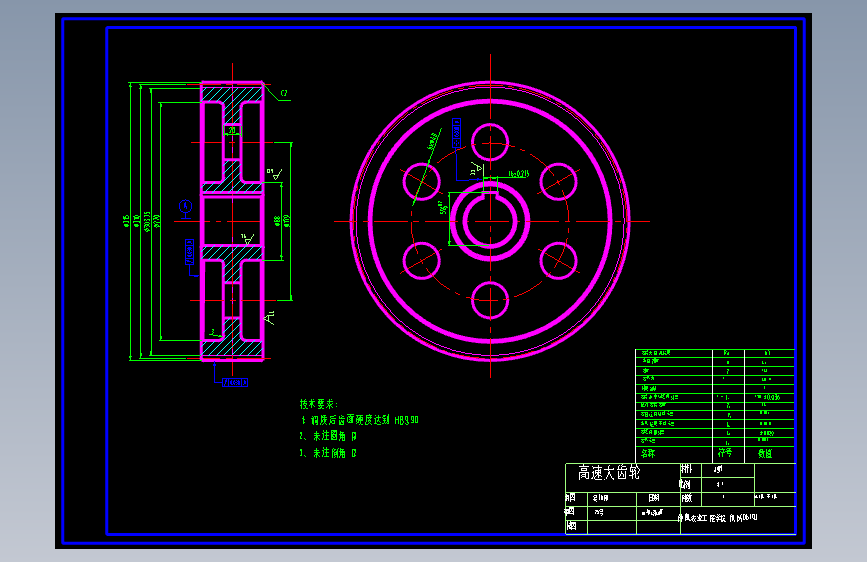Click the keyway width dimension text
Image resolution: width=867 pixels, height=562 pixels.
click(x=519, y=174)
